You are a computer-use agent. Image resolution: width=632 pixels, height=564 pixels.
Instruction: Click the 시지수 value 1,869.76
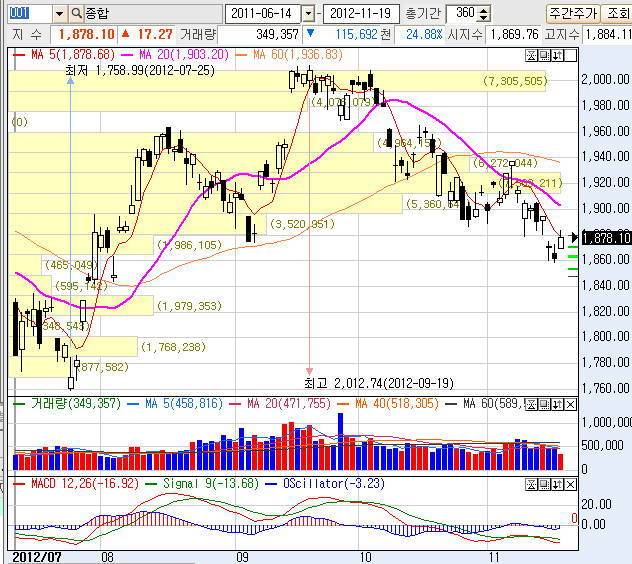click(x=515, y=34)
